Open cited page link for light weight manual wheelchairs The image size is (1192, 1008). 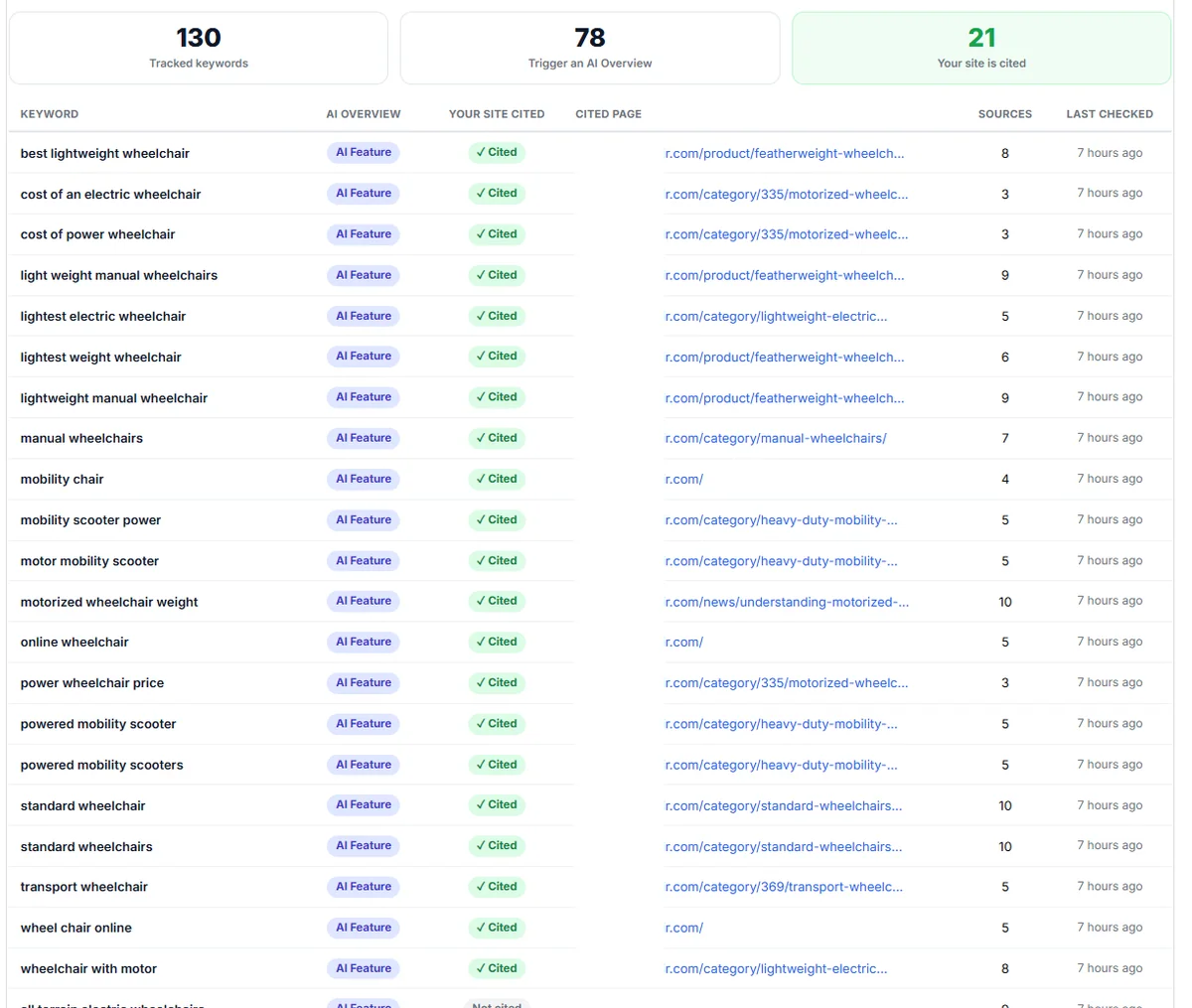pyautogui.click(x=785, y=275)
